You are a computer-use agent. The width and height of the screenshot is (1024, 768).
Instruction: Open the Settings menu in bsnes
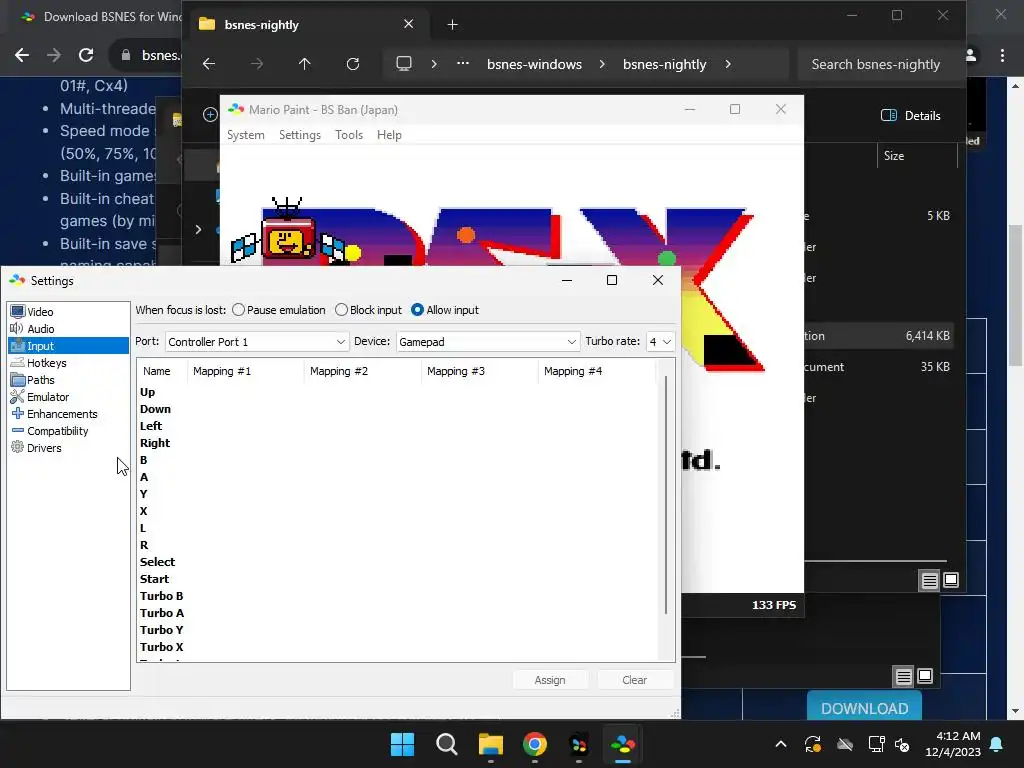(300, 135)
